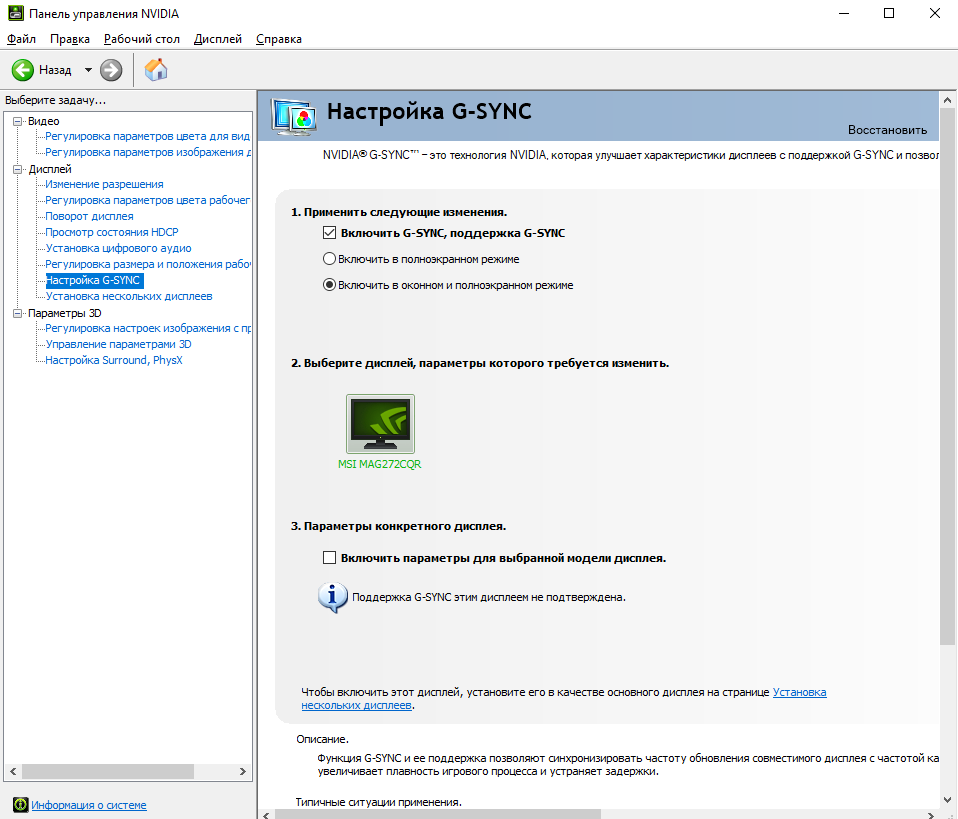Open Регулировка настроек изображения с просмотром
The image size is (958, 819).
[148, 328]
